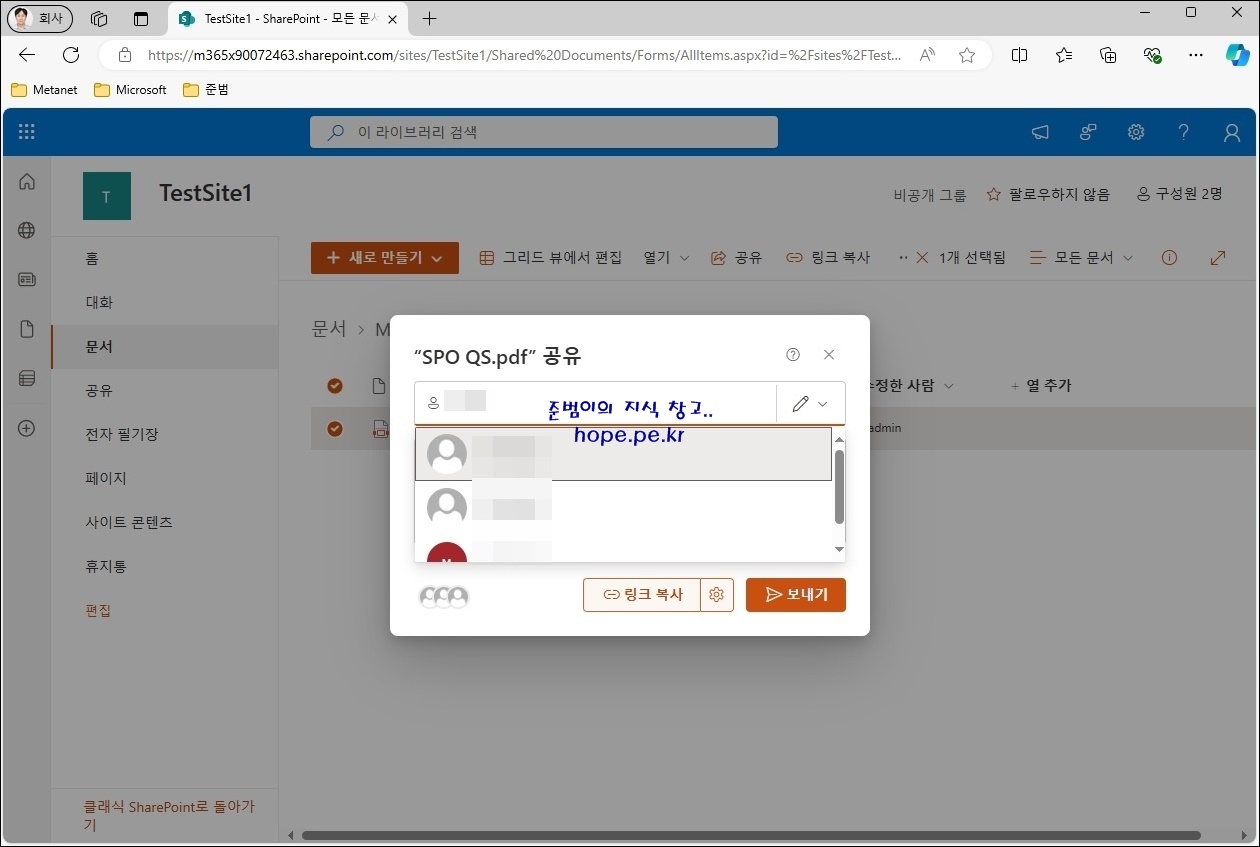Open the people connections icon in header
This screenshot has width=1260, height=847.
pyautogui.click(x=1088, y=132)
